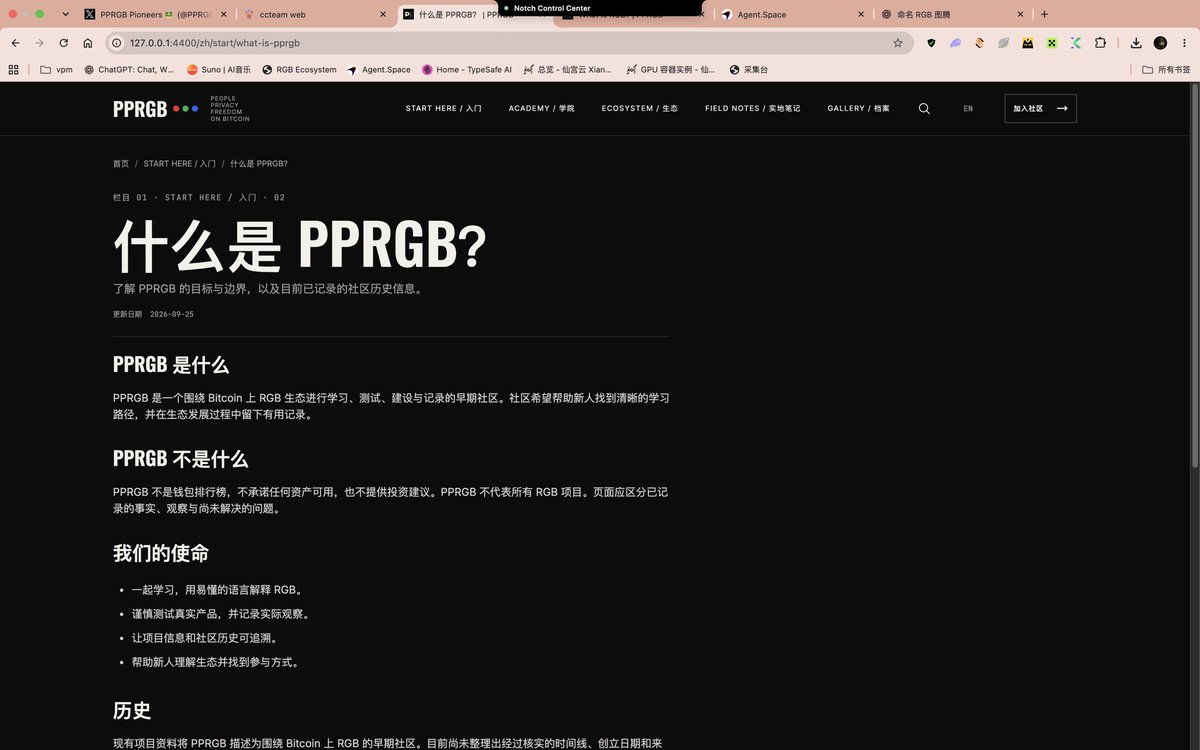The width and height of the screenshot is (1200, 750).
Task: Close the 命名 RGB 图腾 tab
Action: pos(1020,15)
